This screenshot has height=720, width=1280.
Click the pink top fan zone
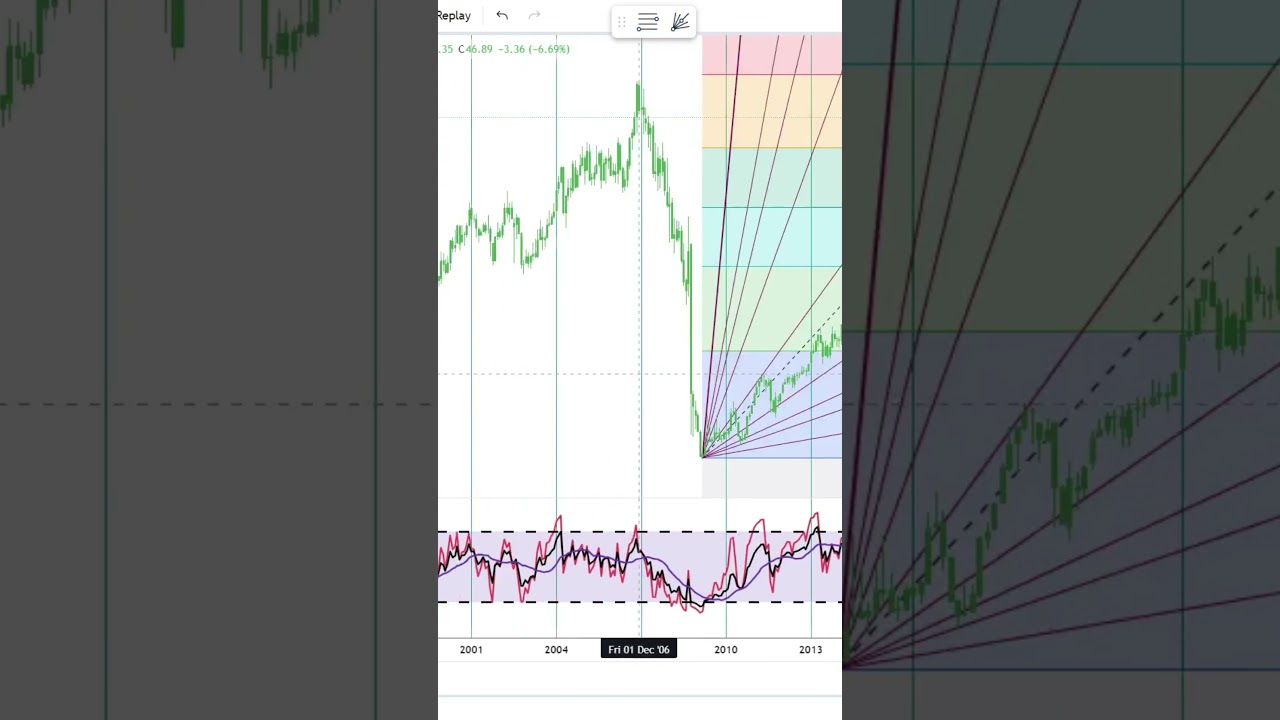(772, 55)
